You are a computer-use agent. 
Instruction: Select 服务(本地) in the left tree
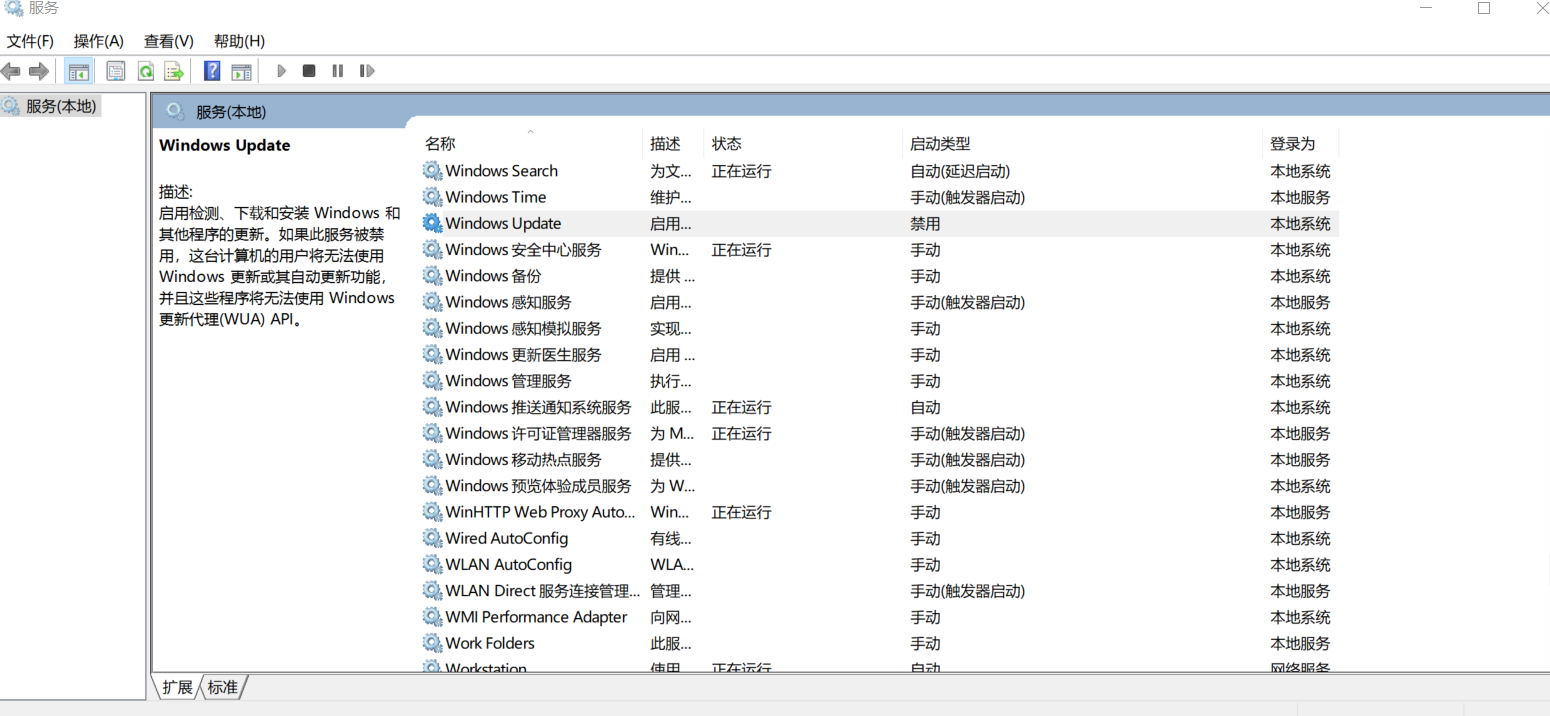pyautogui.click(x=61, y=106)
